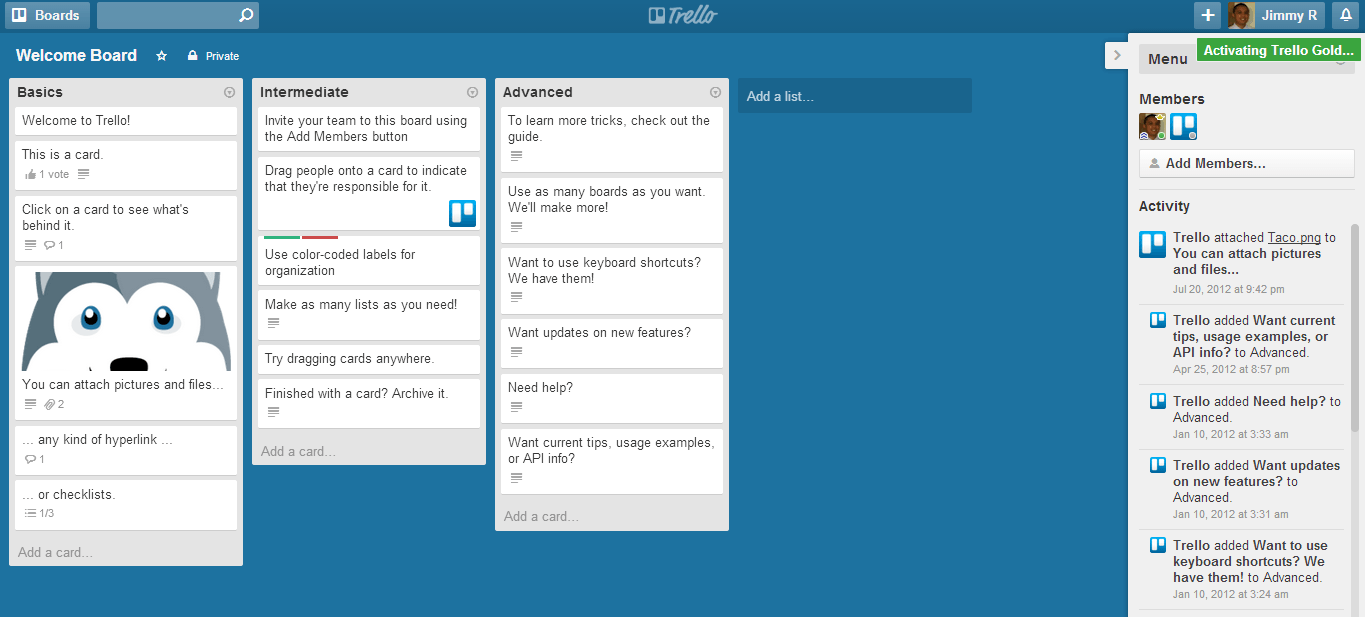The width and height of the screenshot is (1365, 617).
Task: Open the notifications bell icon
Action: point(1345,15)
